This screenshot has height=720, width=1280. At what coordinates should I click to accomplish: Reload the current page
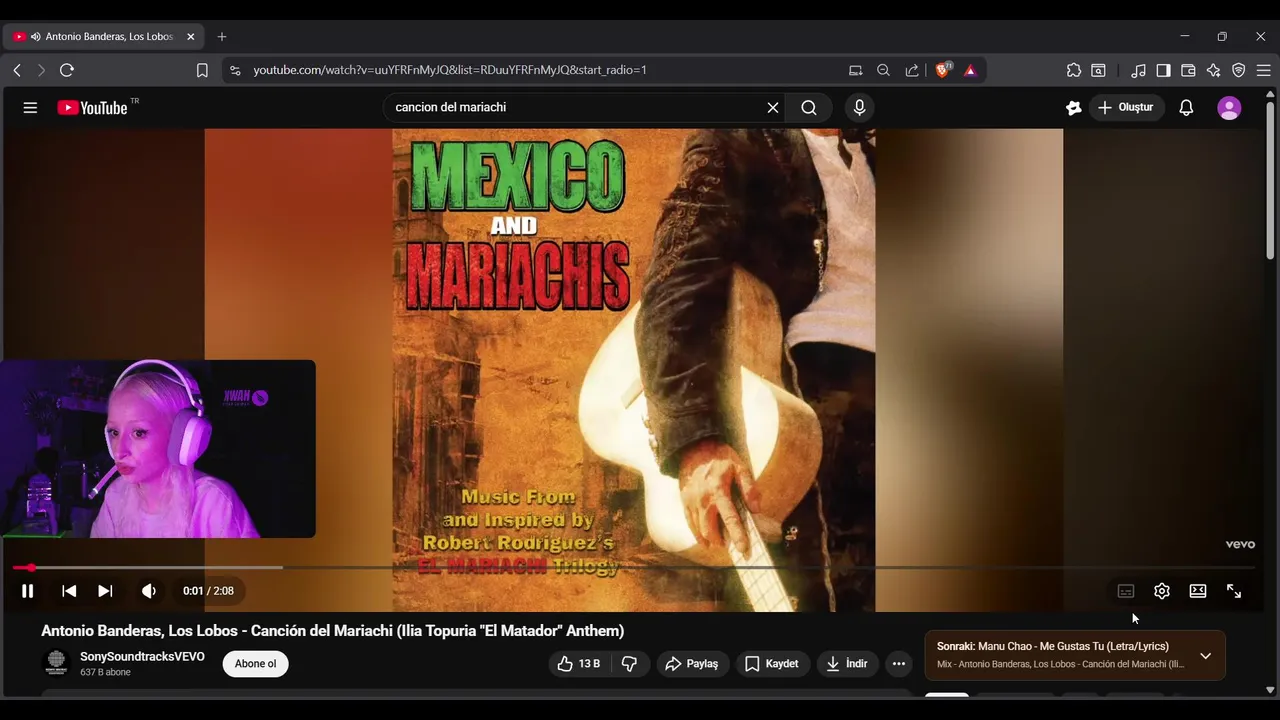pos(67,70)
